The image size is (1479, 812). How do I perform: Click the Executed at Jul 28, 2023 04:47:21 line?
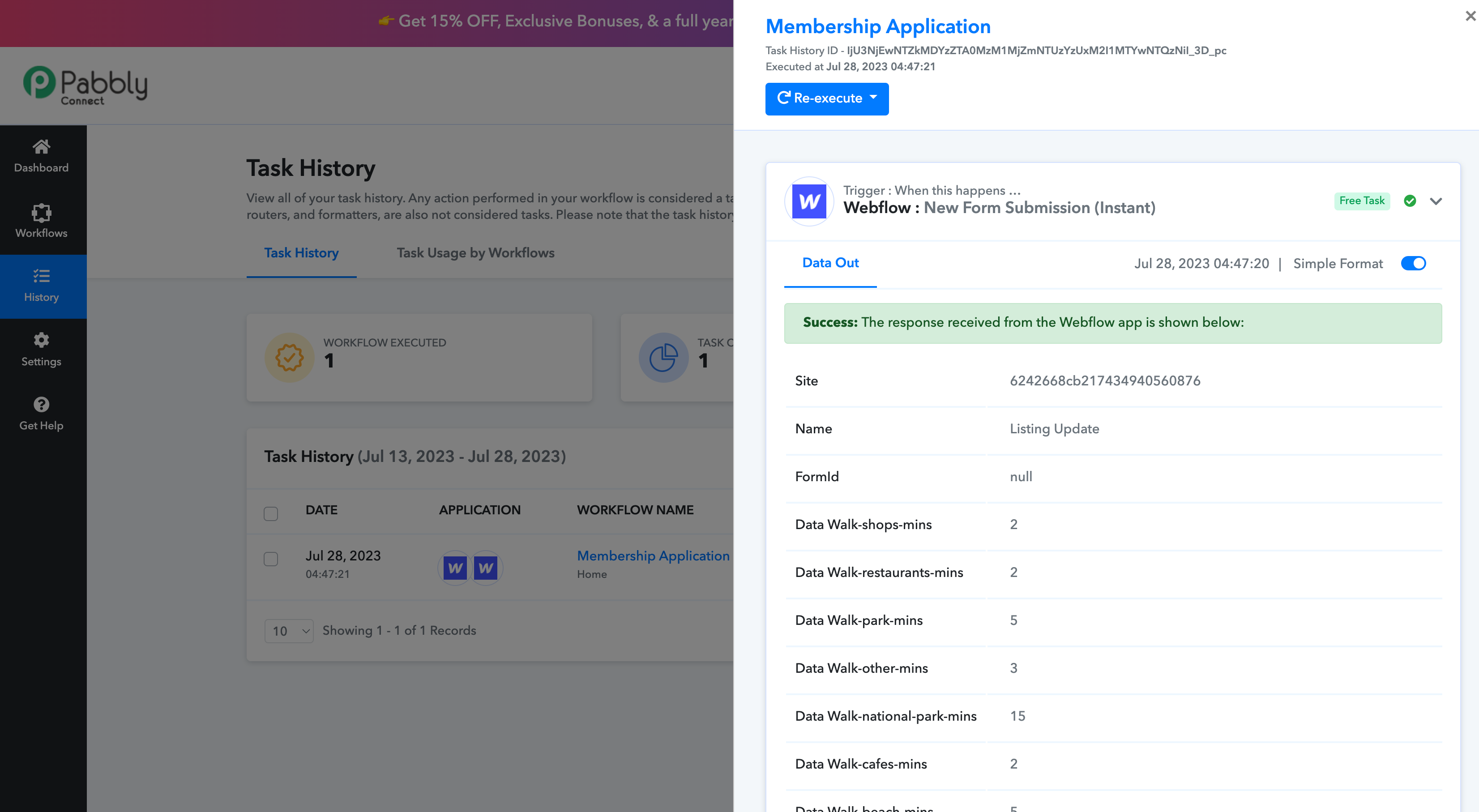tap(851, 67)
